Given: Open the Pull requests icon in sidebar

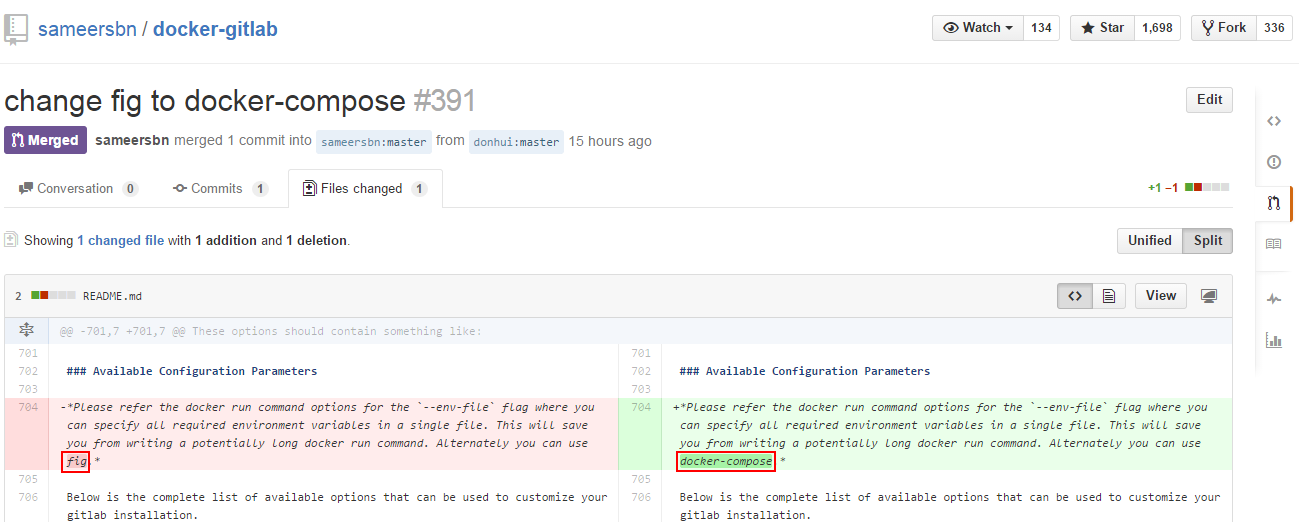Looking at the screenshot, I should (1273, 203).
